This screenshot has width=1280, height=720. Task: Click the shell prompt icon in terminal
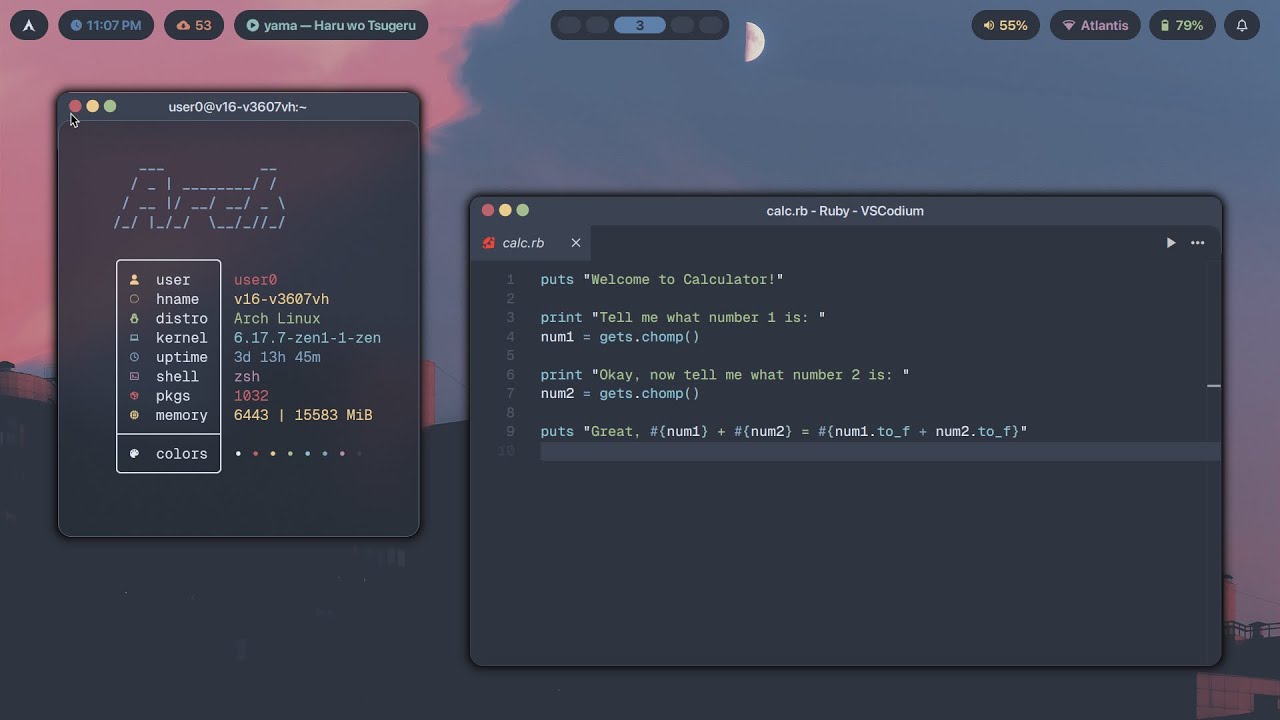click(134, 376)
